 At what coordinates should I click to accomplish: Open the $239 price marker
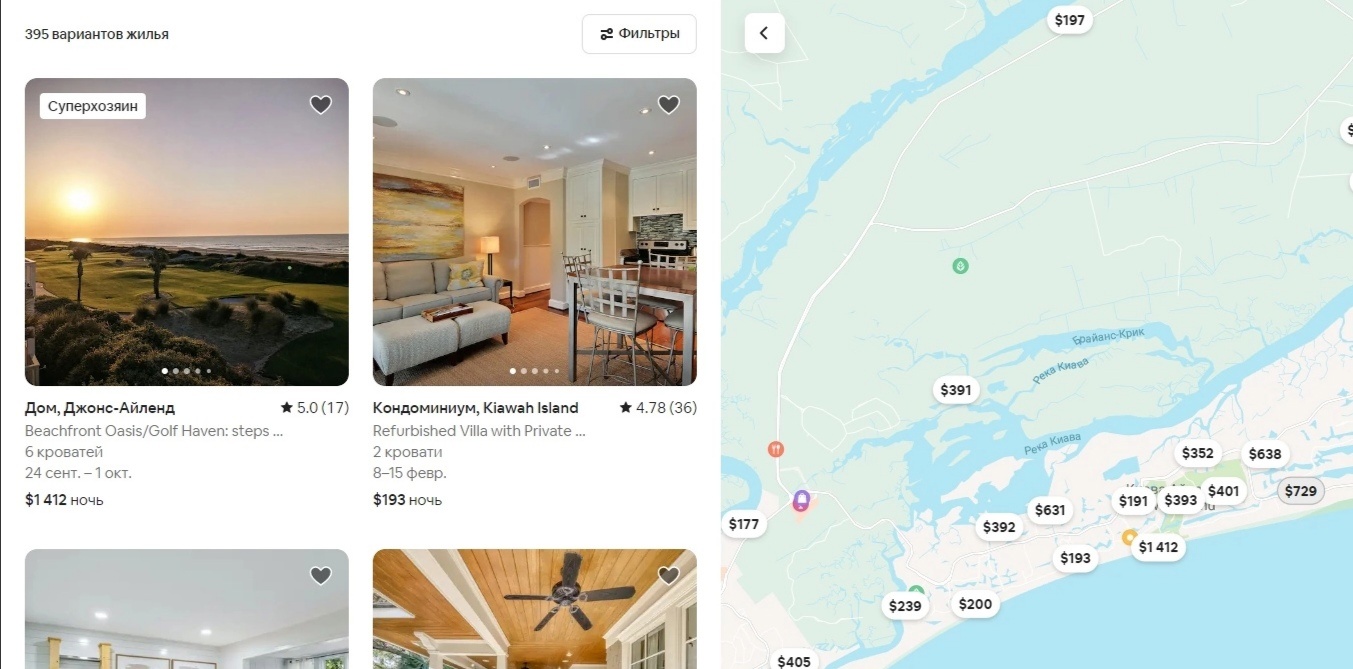905,606
